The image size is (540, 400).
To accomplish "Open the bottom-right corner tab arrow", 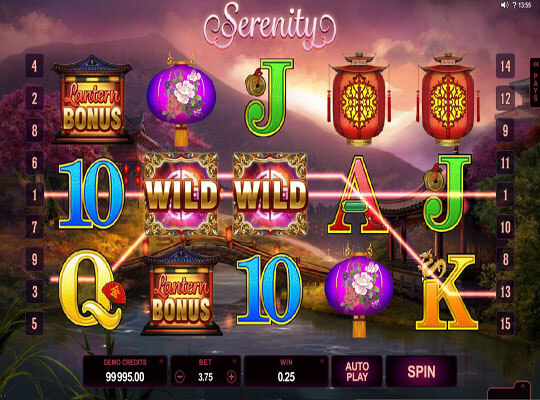I will coord(522,386).
